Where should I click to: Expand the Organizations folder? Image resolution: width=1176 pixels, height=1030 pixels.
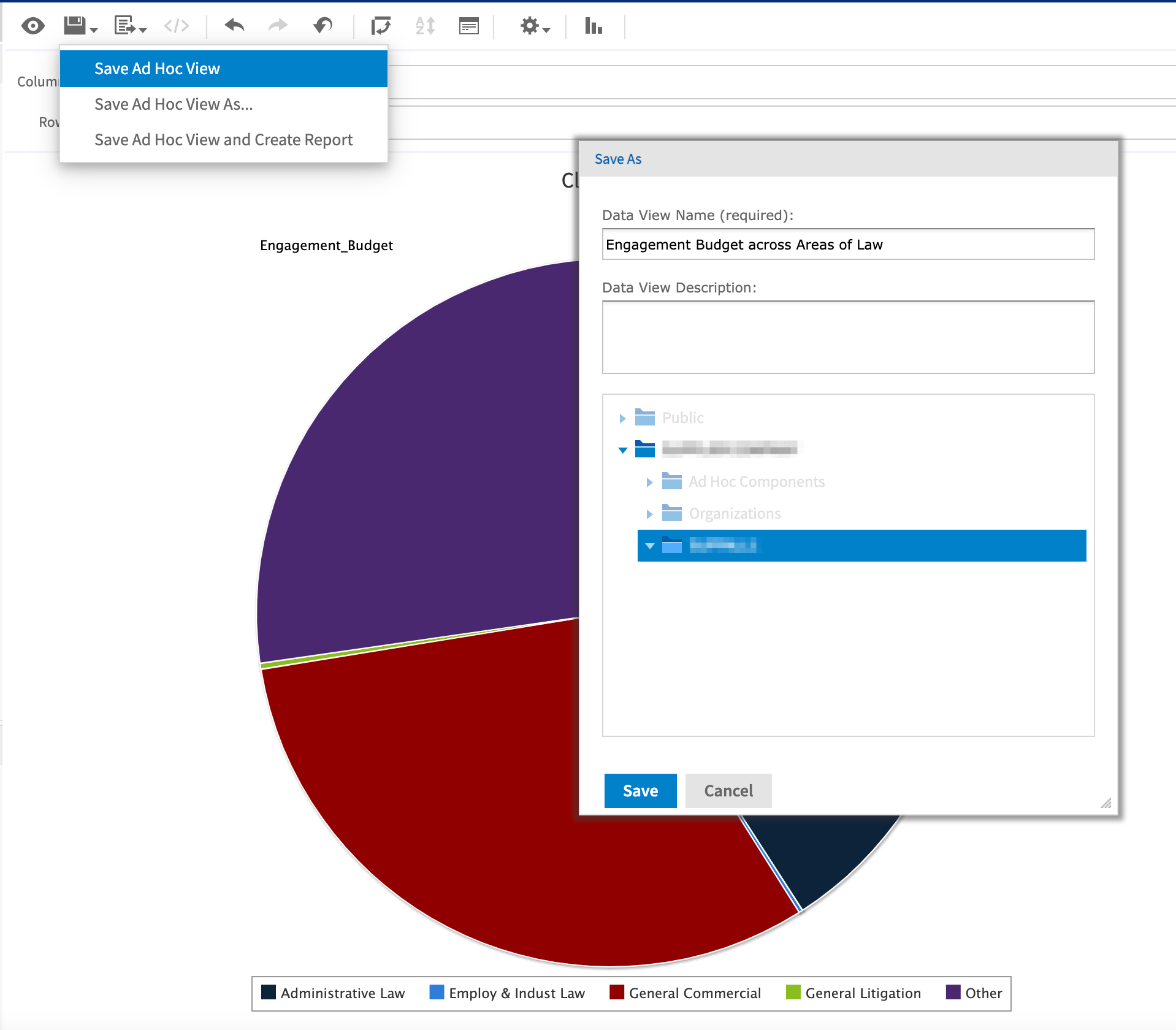[649, 514]
